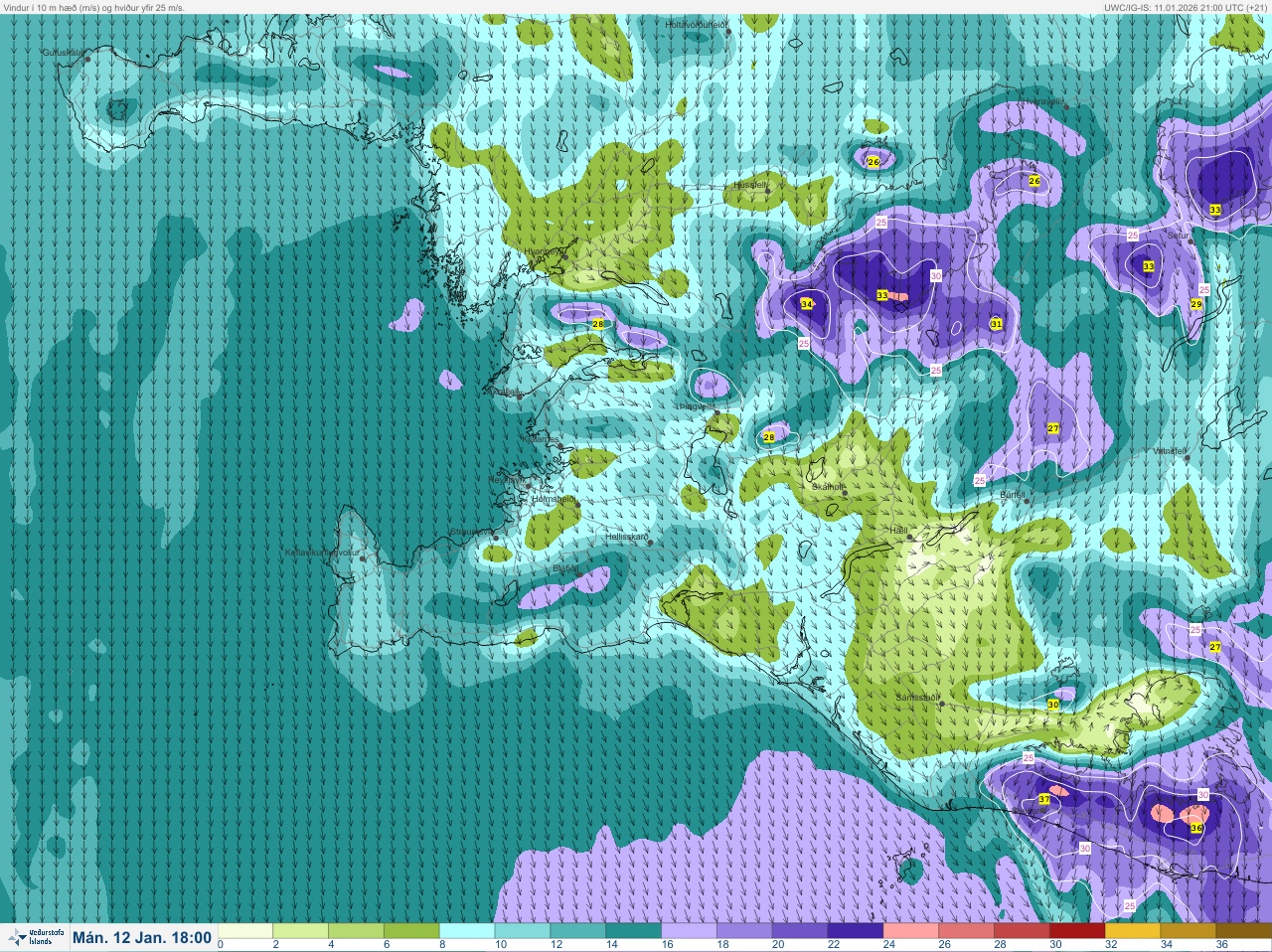
Task: Click the Hæll station label
Action: 899,531
